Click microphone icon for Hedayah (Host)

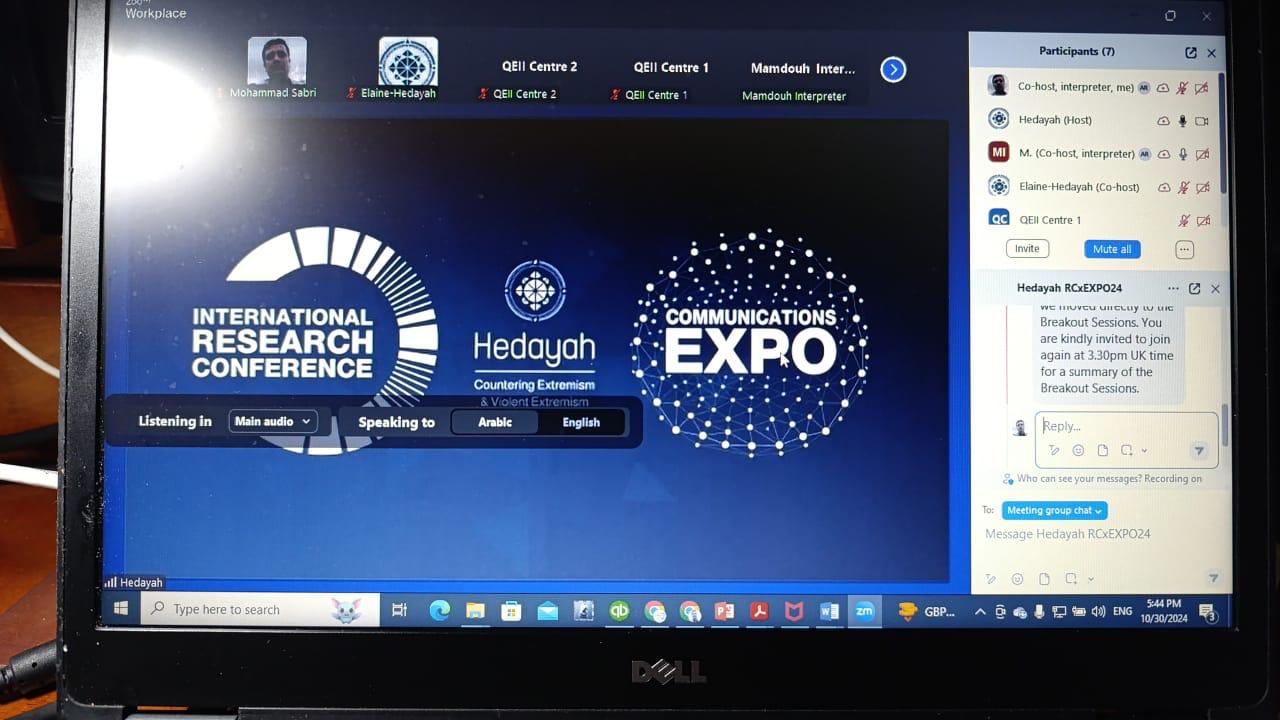pyautogui.click(x=1183, y=121)
